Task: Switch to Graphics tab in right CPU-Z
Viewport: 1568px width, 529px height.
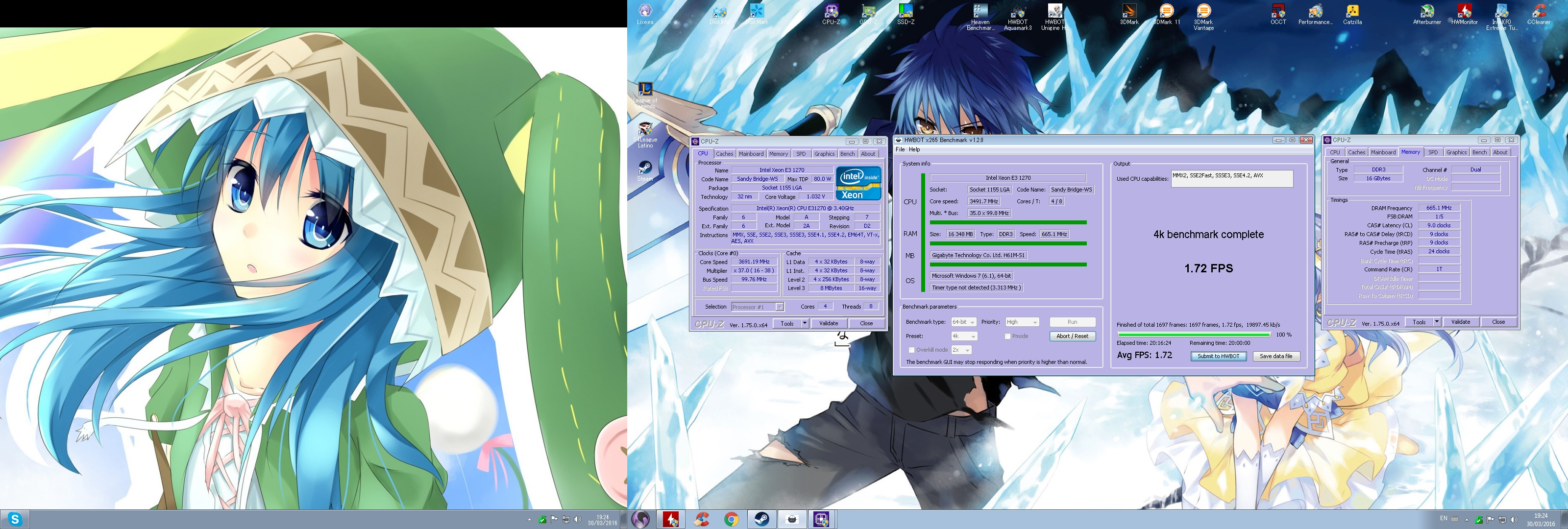Action: coord(1457,153)
